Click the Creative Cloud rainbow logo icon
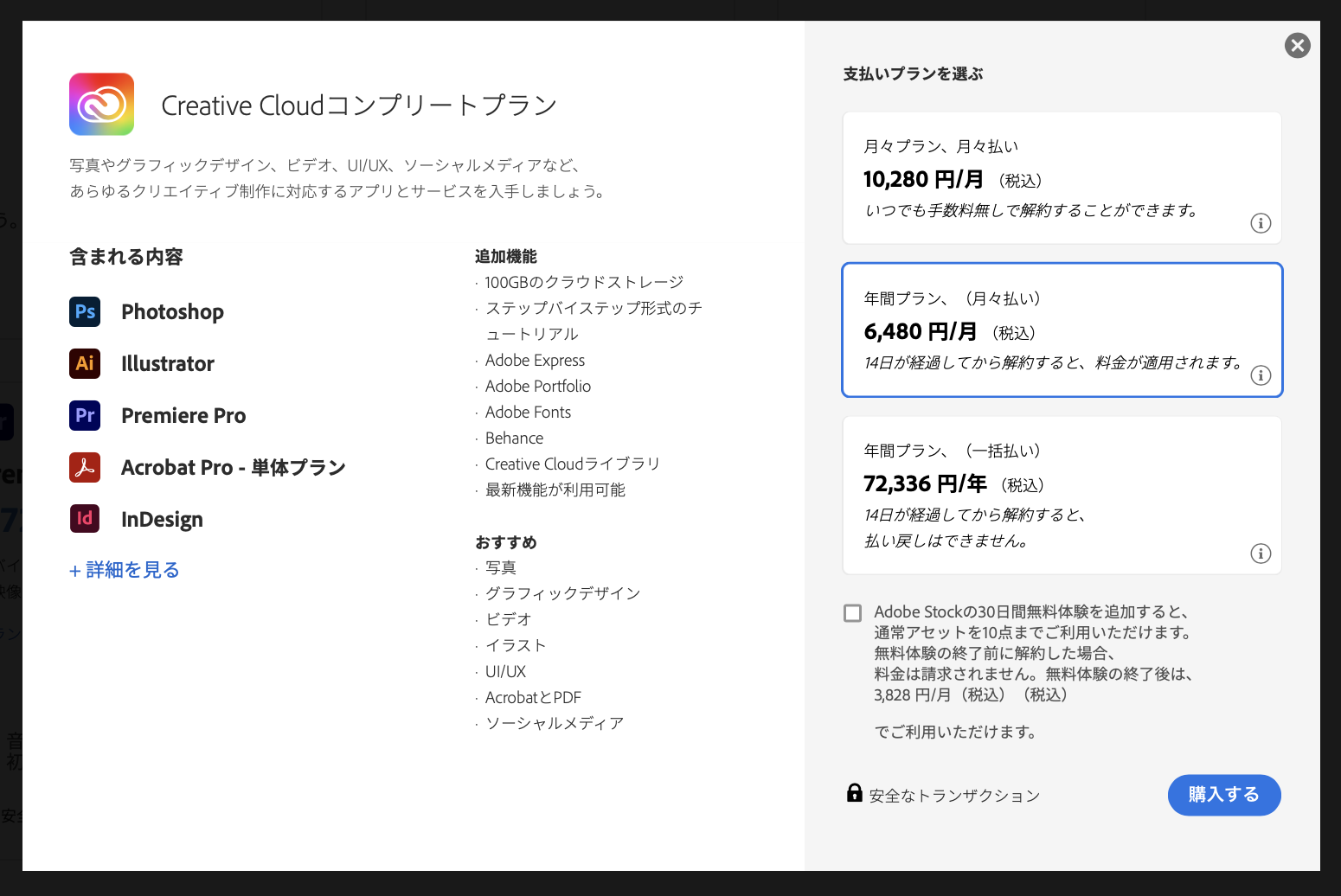1341x896 pixels. tap(101, 104)
